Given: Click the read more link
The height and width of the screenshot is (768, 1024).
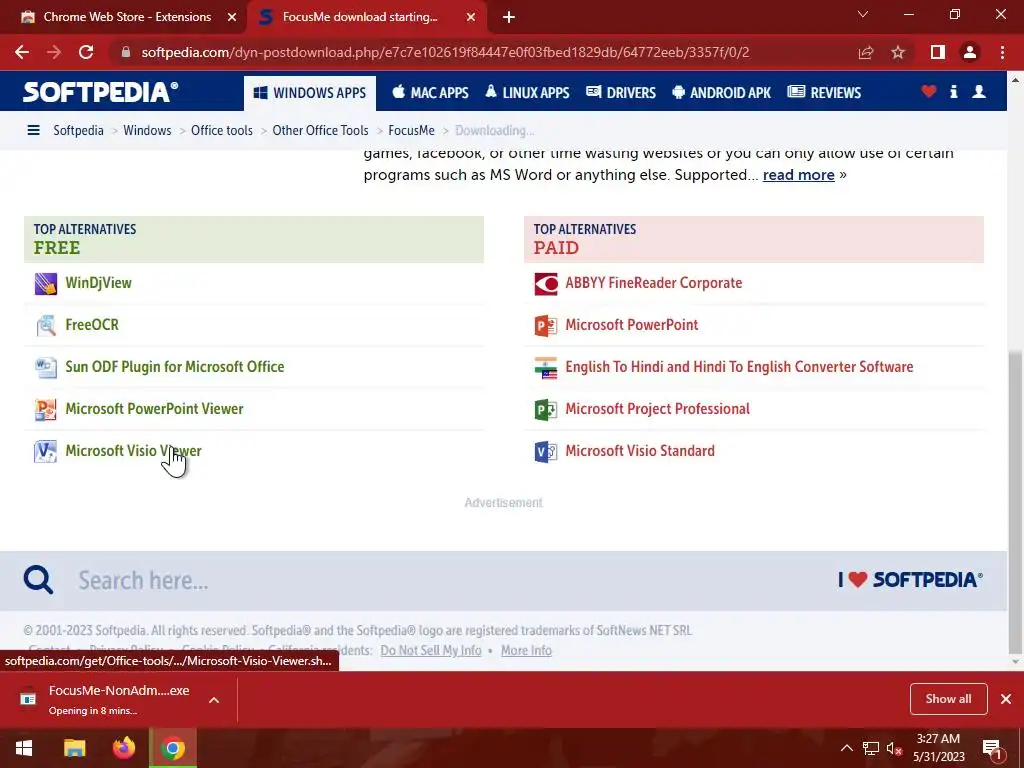Looking at the screenshot, I should [798, 175].
